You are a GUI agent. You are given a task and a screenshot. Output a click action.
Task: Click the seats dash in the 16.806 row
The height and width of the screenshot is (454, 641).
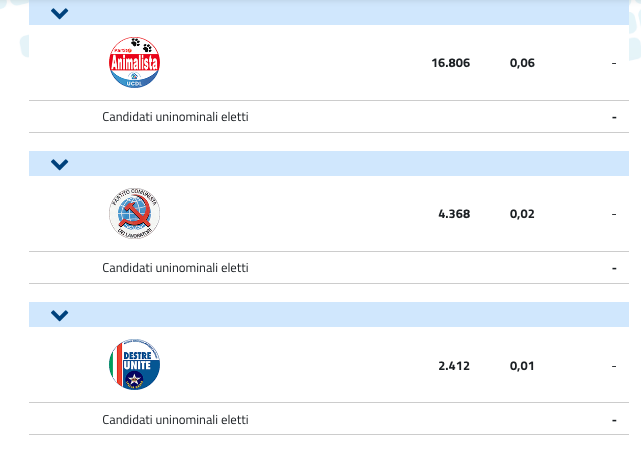pyautogui.click(x=613, y=63)
